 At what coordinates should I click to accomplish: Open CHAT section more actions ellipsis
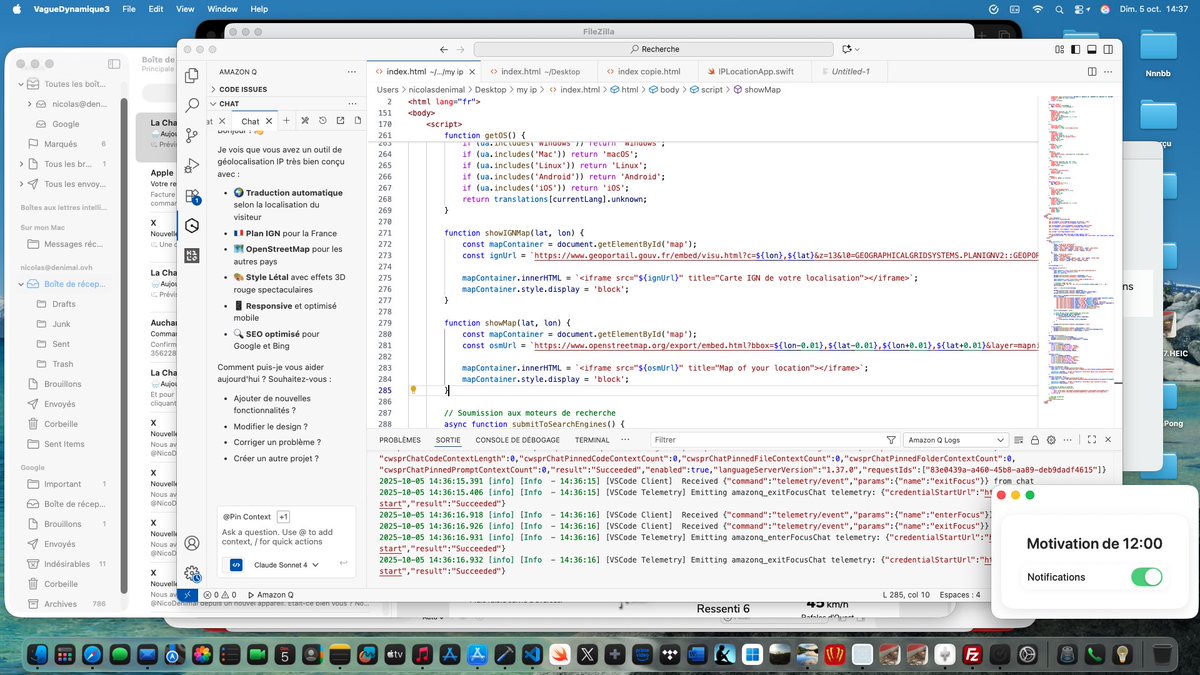[x=351, y=103]
